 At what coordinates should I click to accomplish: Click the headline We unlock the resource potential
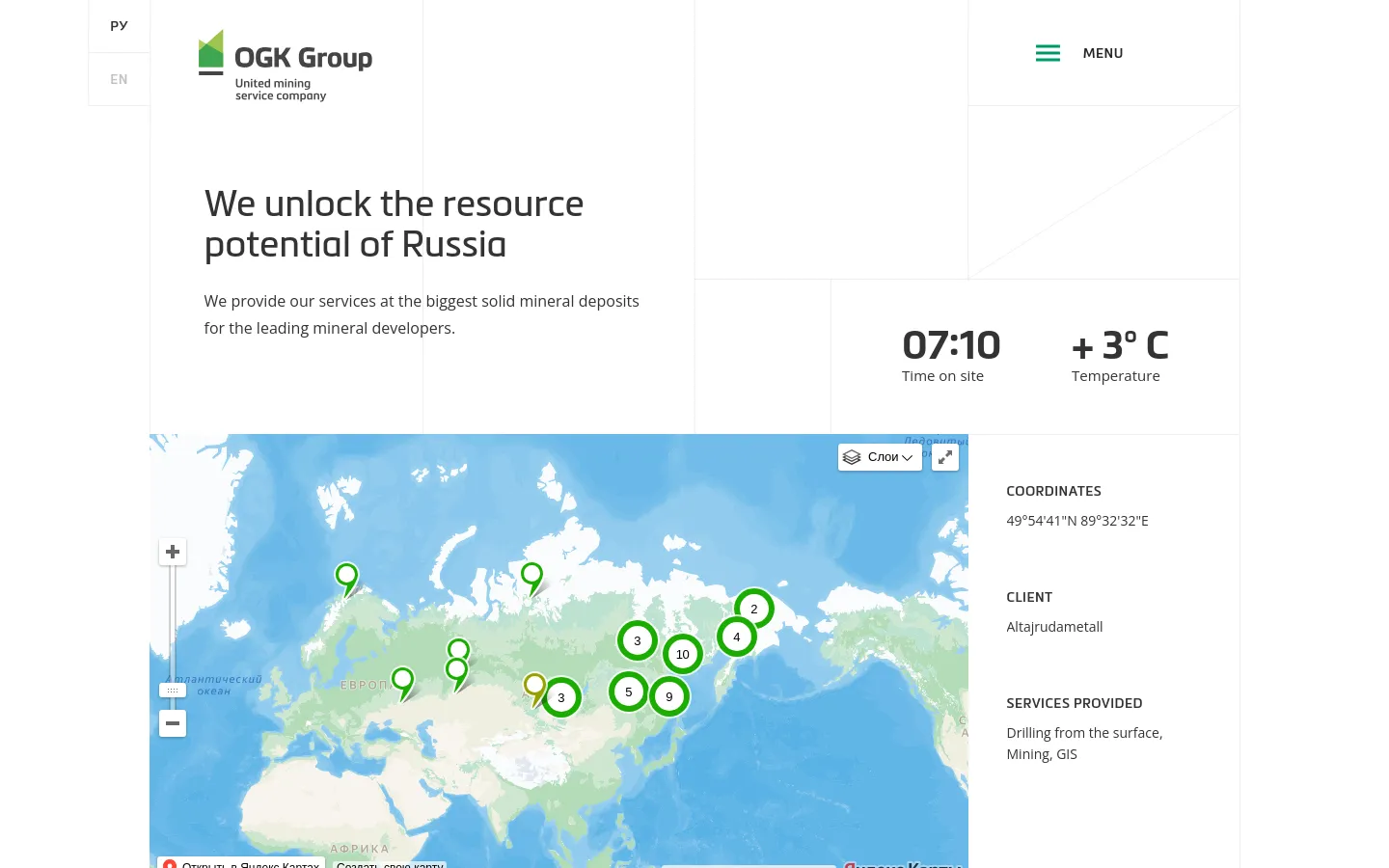(x=394, y=224)
